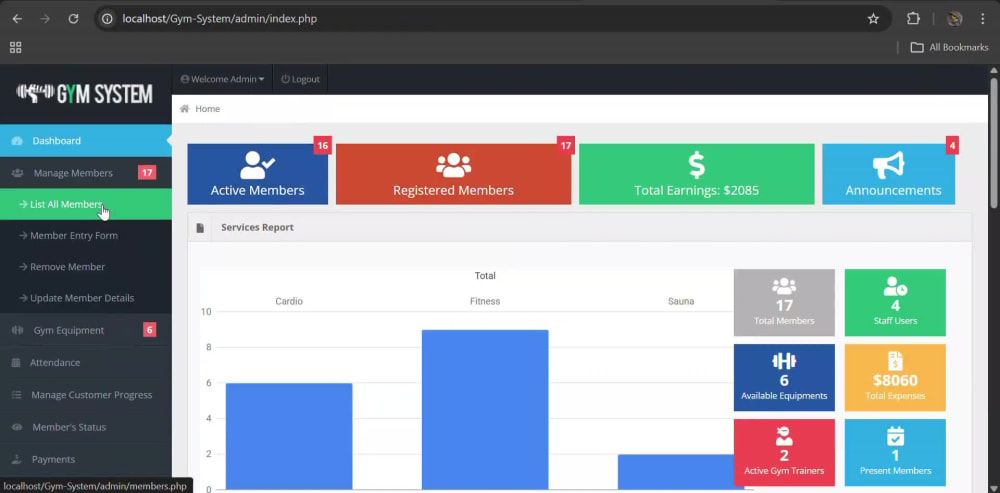Click the site info icon in address bar
The width and height of the screenshot is (1000, 493).
pyautogui.click(x=108, y=18)
